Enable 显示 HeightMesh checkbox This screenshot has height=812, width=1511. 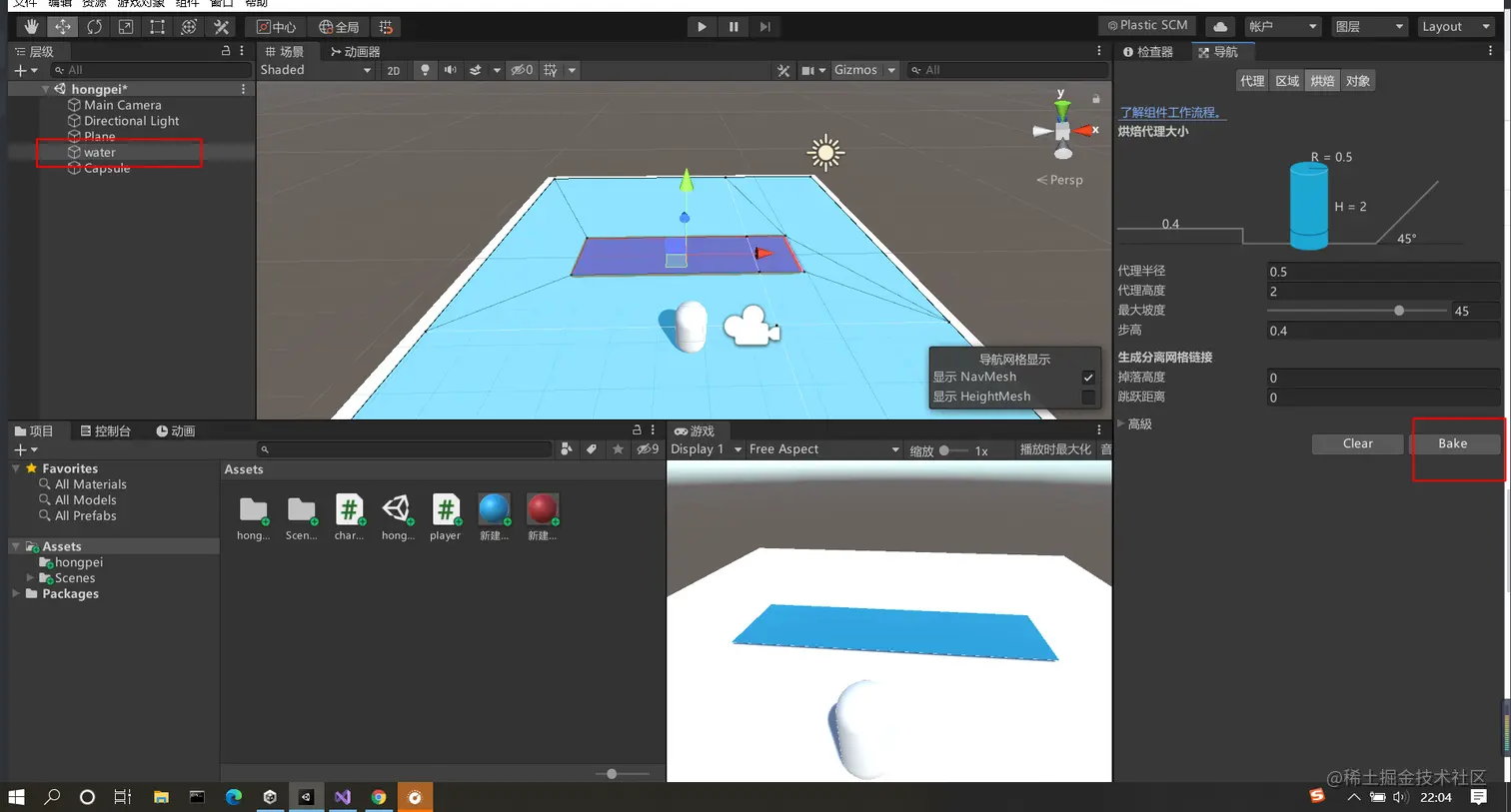click(1088, 397)
